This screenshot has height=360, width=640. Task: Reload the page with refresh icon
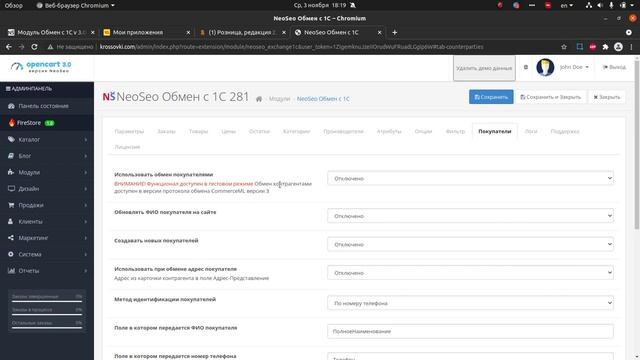(x=34, y=47)
